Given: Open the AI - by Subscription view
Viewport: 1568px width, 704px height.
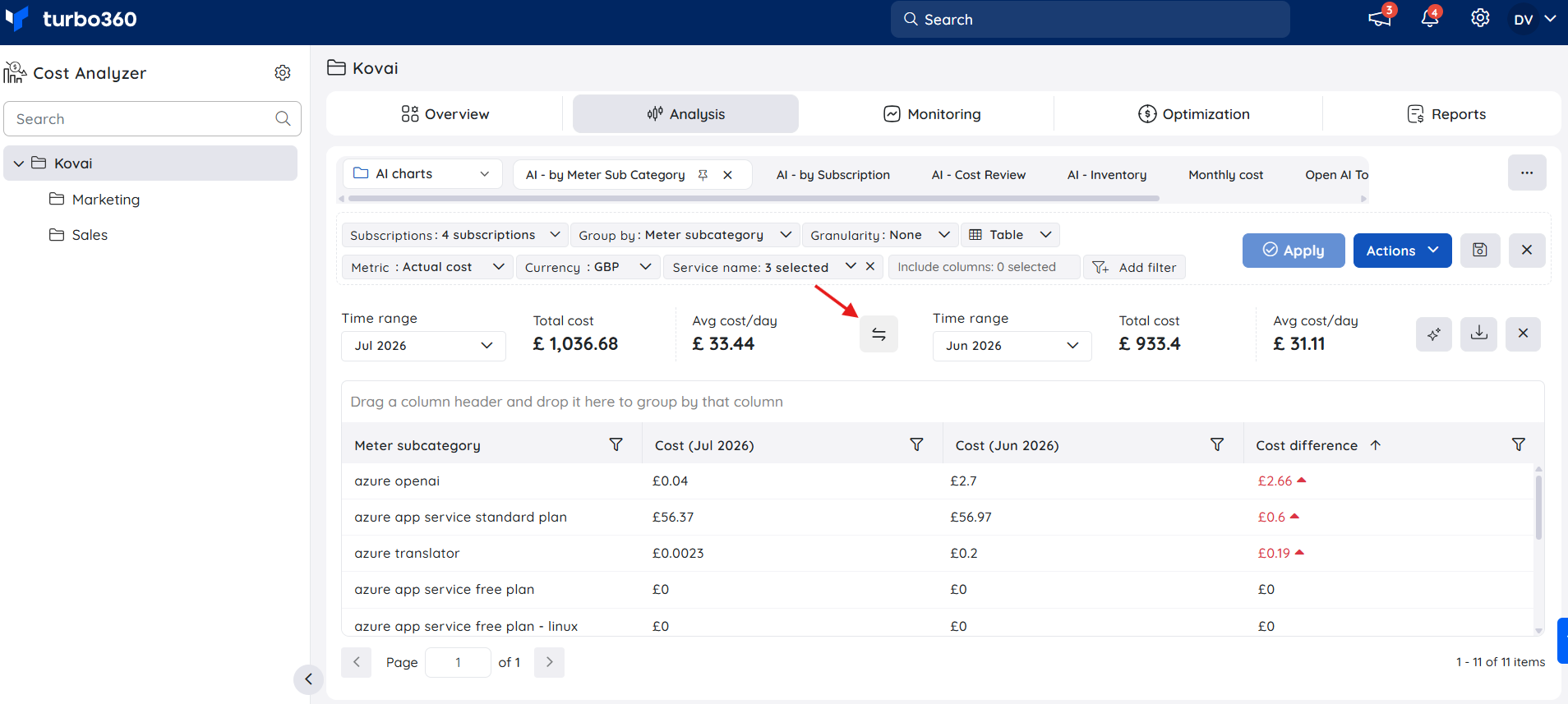Looking at the screenshot, I should pyautogui.click(x=832, y=175).
